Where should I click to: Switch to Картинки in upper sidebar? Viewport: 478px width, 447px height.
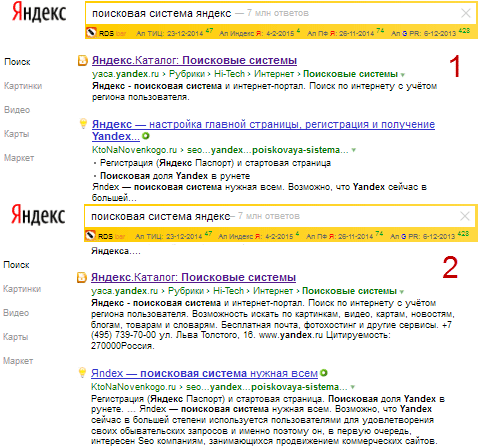point(23,86)
